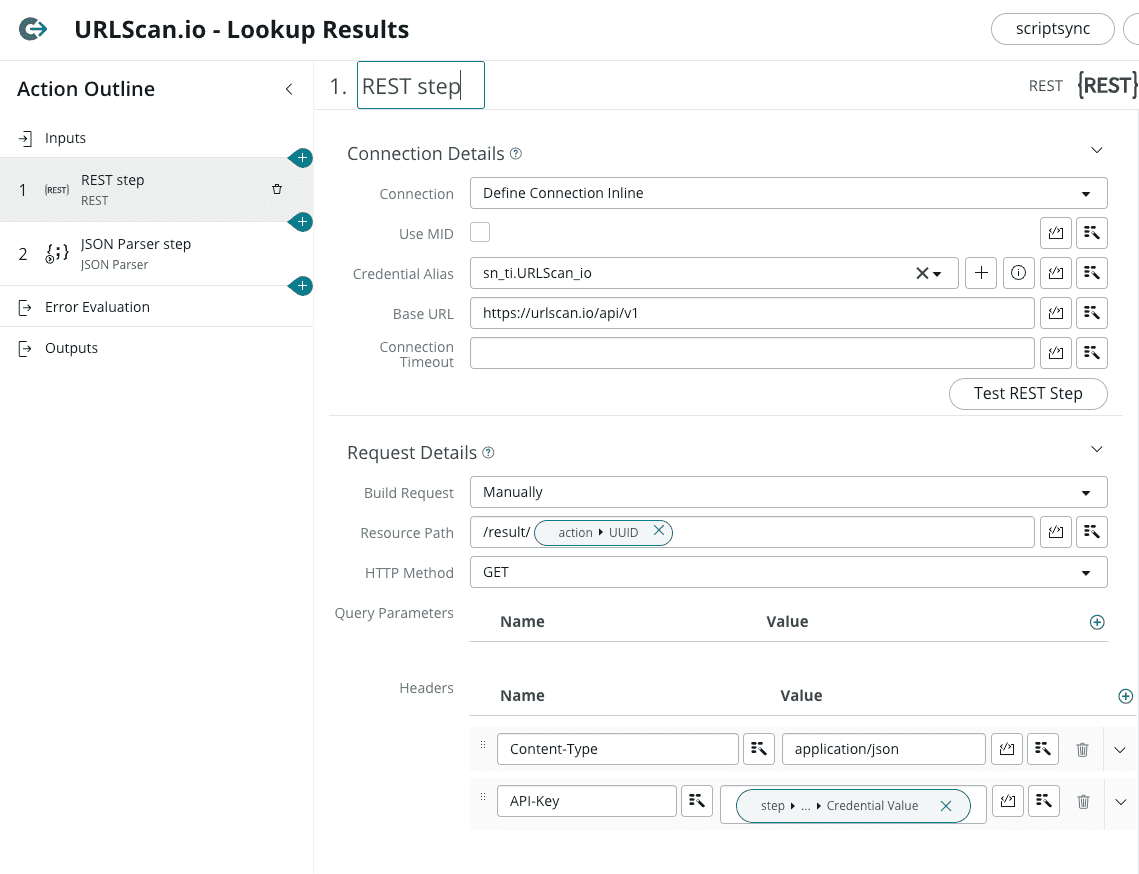The width and height of the screenshot is (1139, 874).
Task: Open the Build Request dropdown
Action: [788, 493]
